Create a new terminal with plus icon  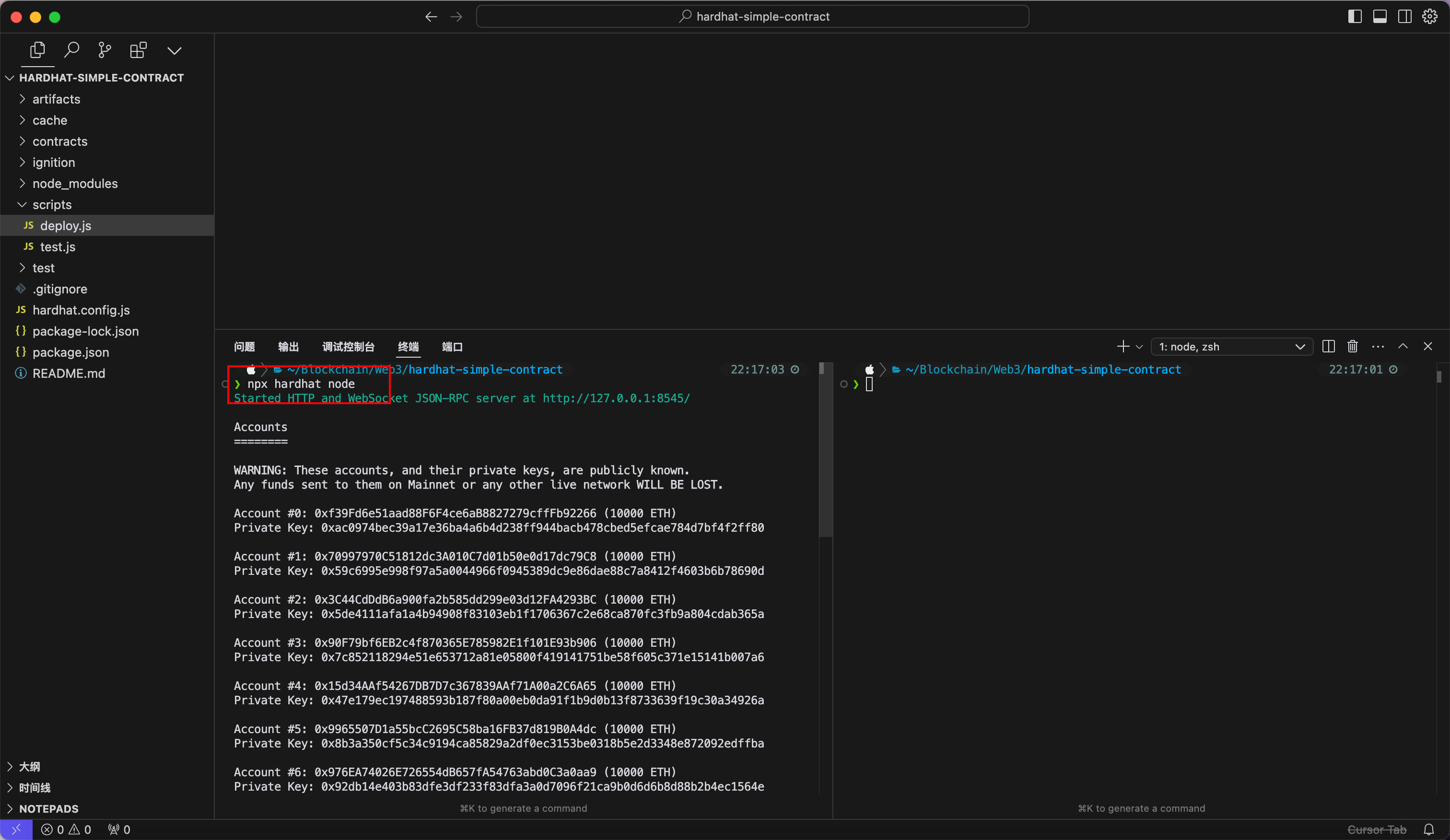pyautogui.click(x=1123, y=346)
